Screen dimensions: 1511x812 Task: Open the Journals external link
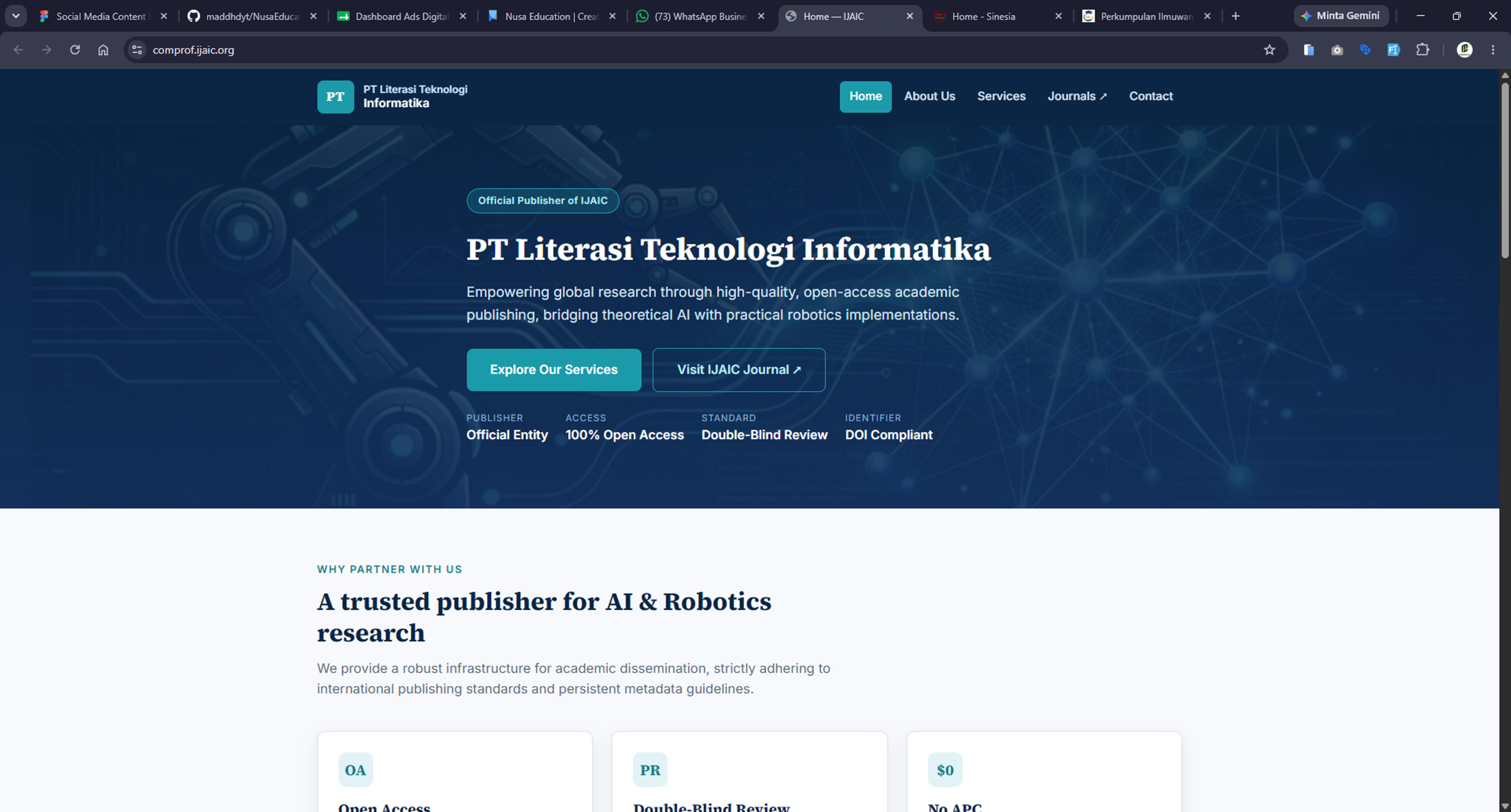(1077, 96)
